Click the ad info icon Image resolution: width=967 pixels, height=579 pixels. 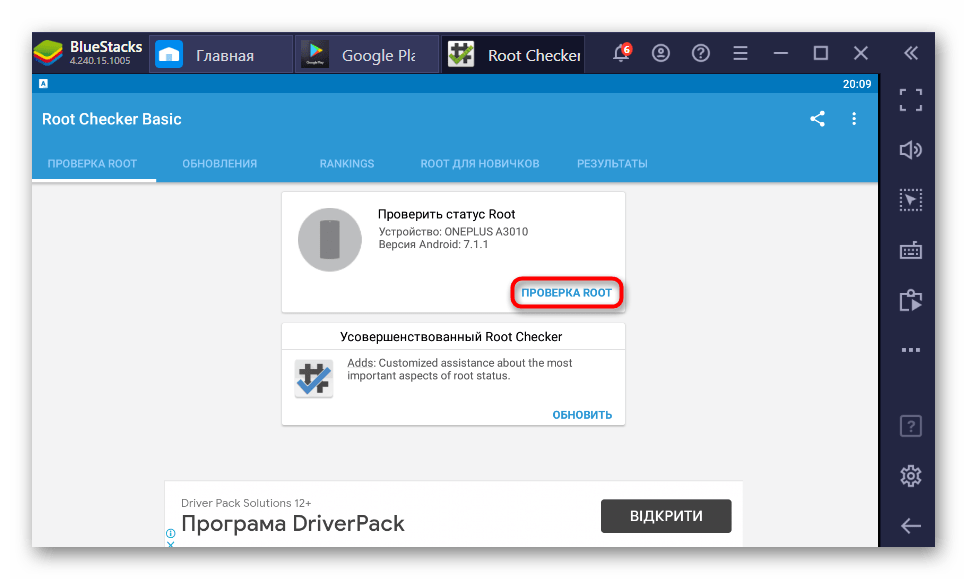tap(171, 533)
